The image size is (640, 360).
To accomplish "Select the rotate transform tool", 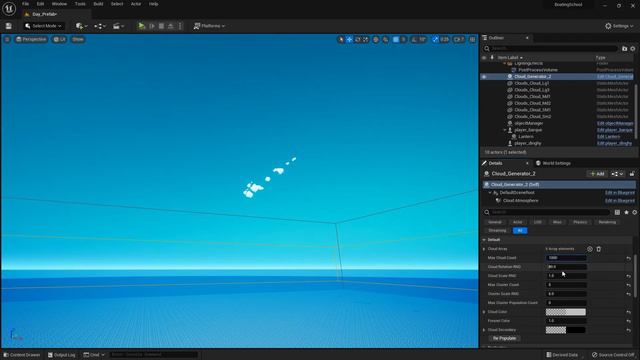I will (358, 40).
